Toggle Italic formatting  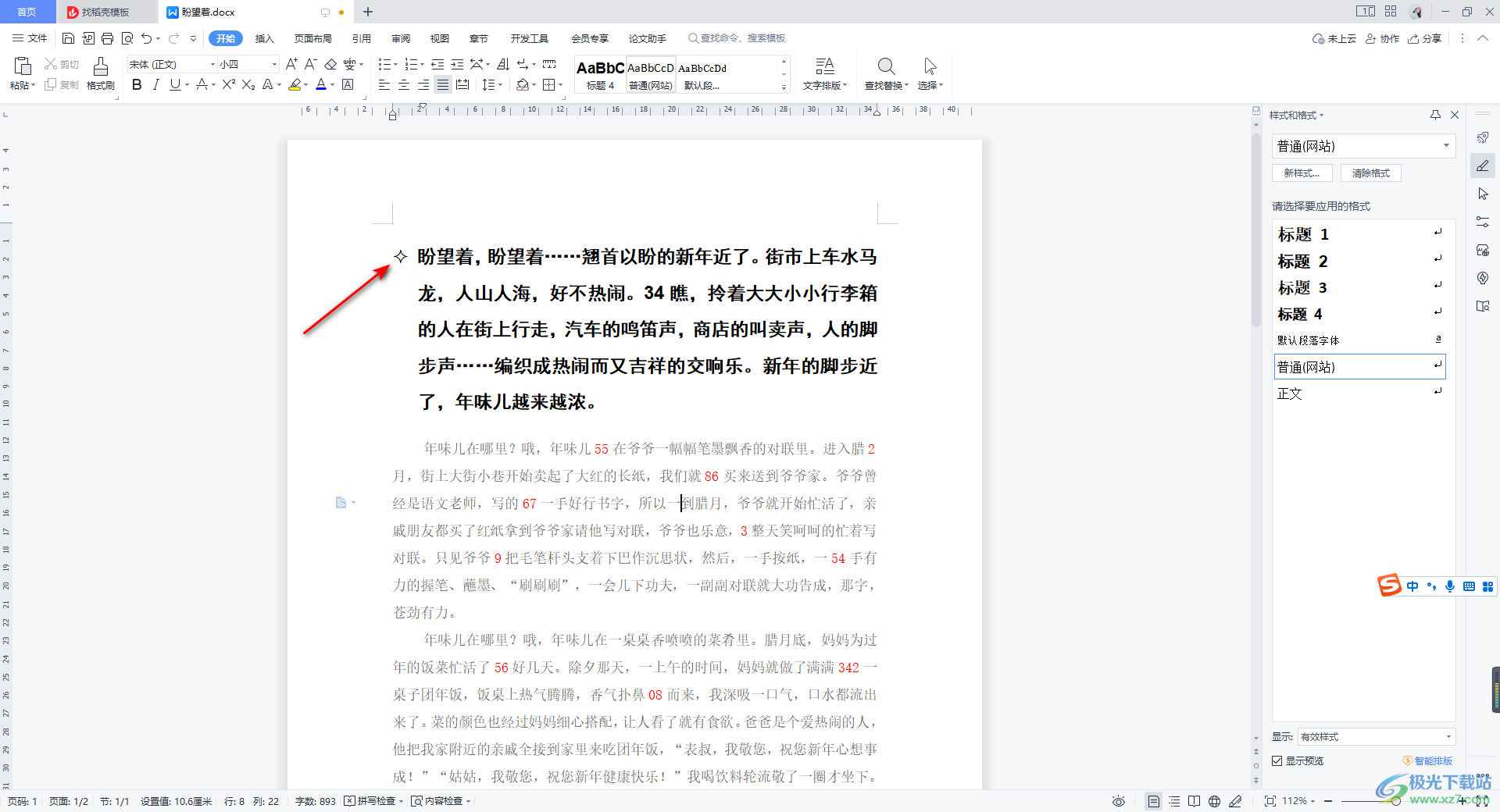click(155, 84)
